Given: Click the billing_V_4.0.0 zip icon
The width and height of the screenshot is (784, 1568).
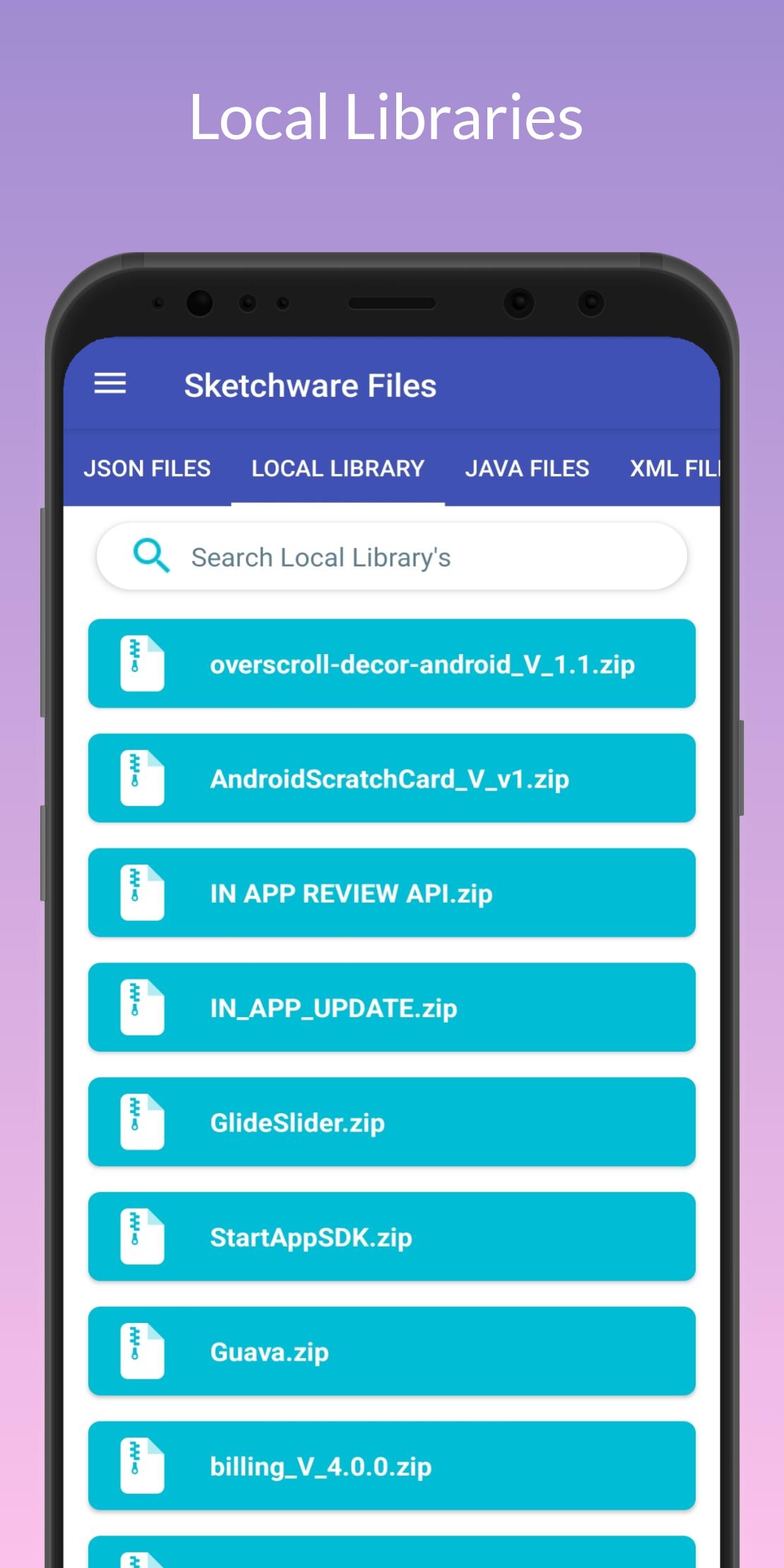Looking at the screenshot, I should click(142, 1466).
